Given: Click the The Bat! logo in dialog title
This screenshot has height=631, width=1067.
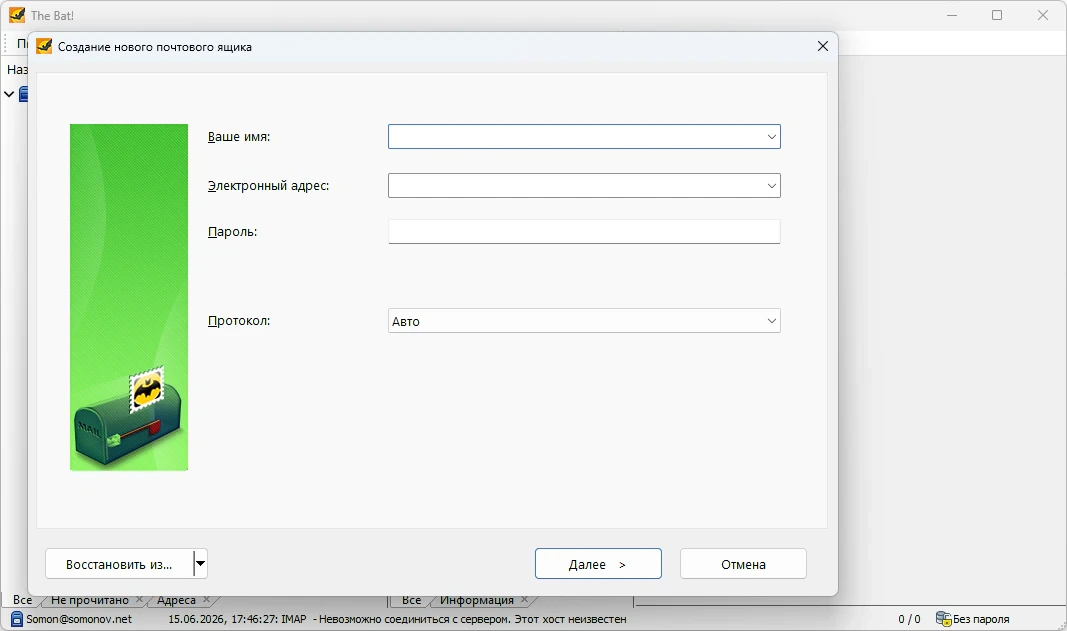Looking at the screenshot, I should pos(44,46).
